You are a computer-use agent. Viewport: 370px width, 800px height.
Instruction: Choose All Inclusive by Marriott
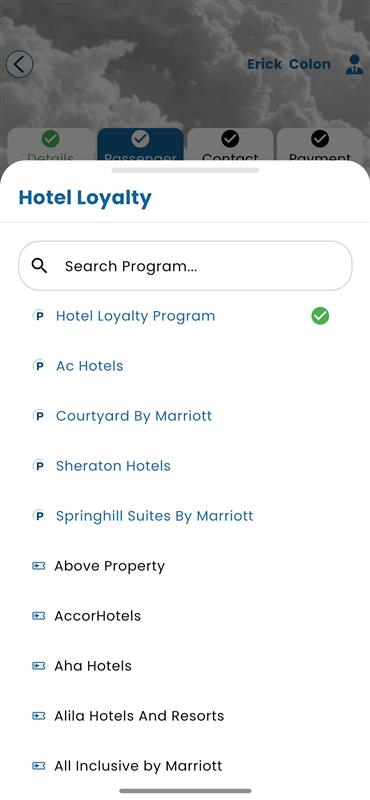pos(138,766)
